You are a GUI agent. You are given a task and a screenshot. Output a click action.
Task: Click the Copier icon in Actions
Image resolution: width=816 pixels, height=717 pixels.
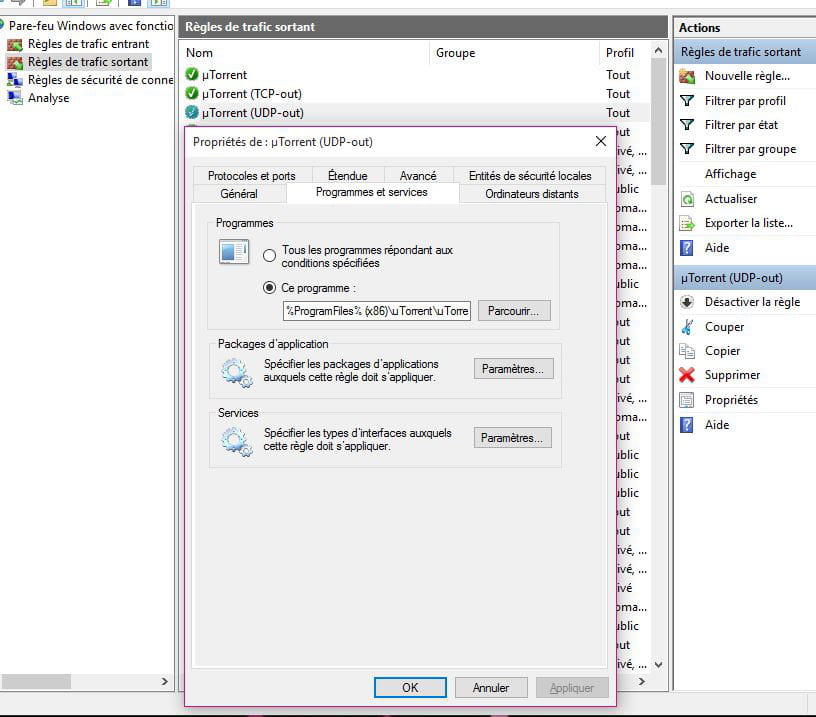coord(687,351)
